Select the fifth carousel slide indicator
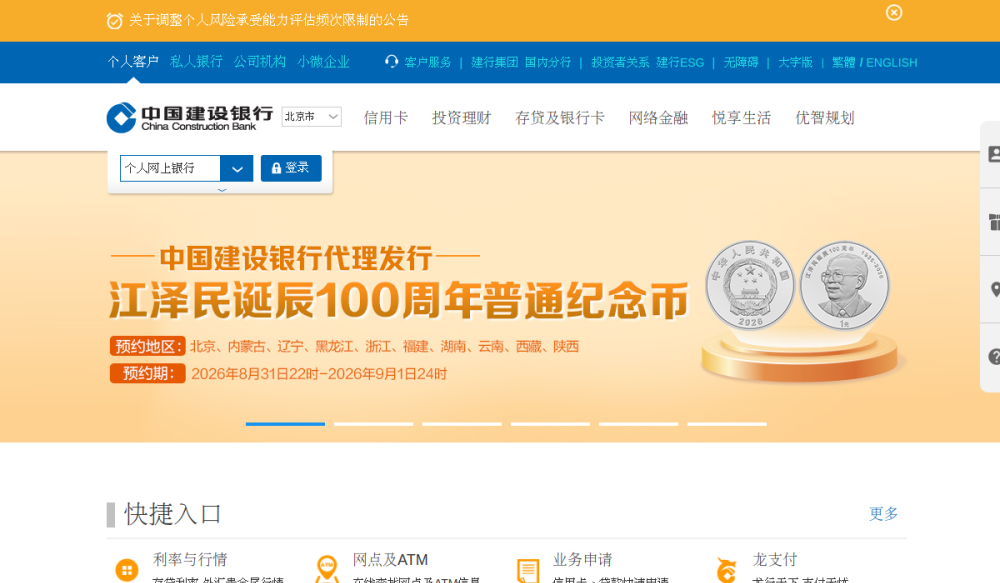 (638, 424)
